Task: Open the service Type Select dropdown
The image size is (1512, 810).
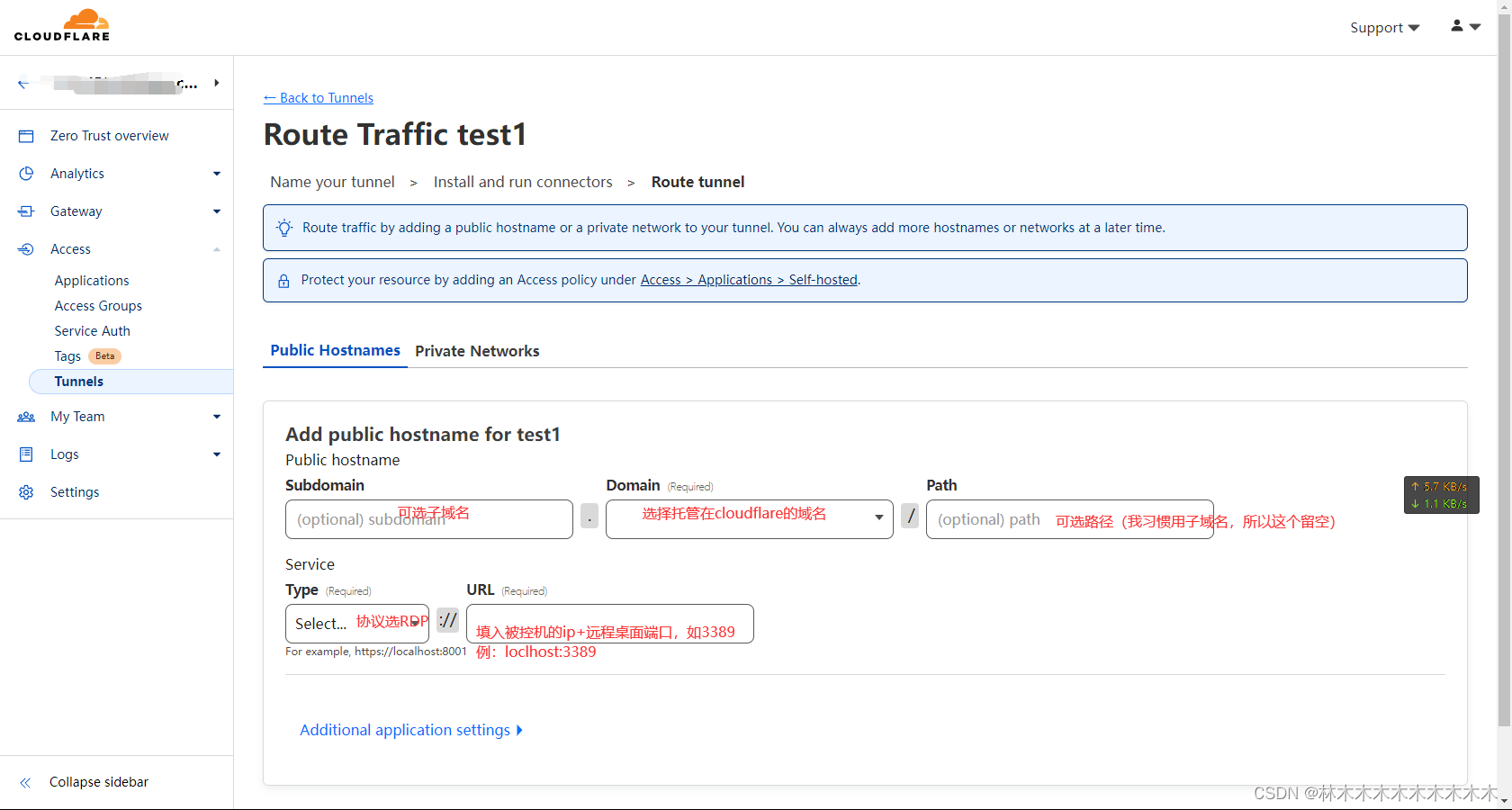Action: (x=356, y=623)
